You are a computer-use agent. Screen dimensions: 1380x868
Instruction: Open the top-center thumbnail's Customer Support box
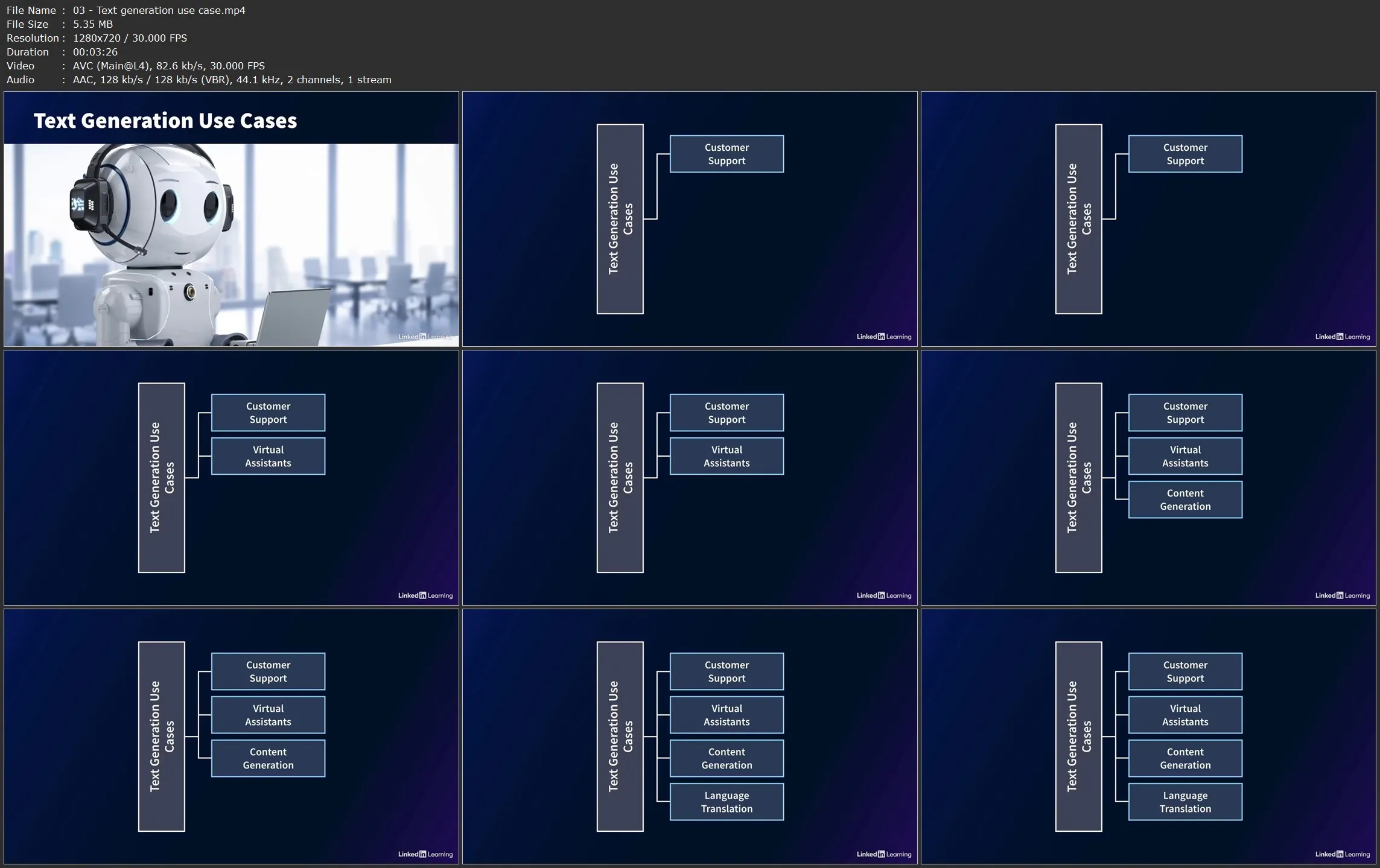tap(727, 154)
